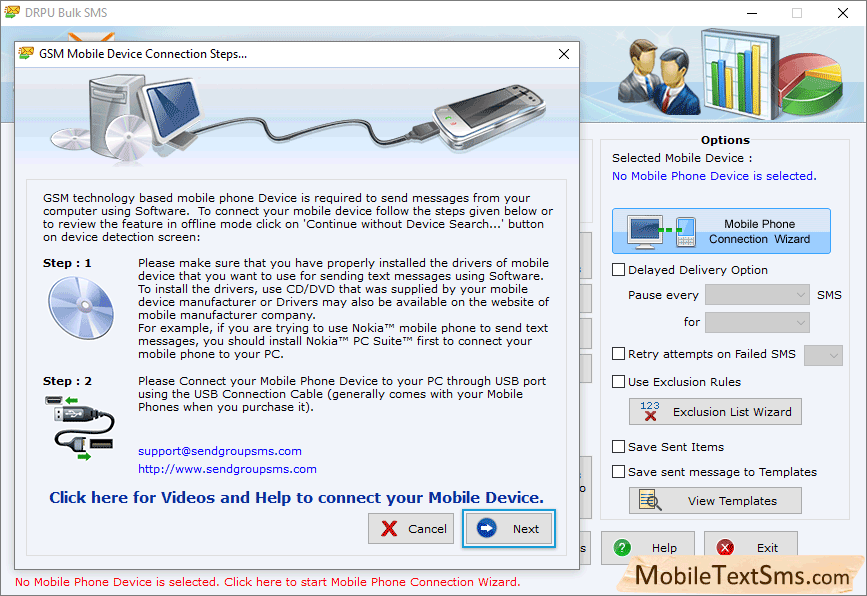Click the Step 2 USB cable icon
Screen dimensions: 867x596
(x=80, y=428)
